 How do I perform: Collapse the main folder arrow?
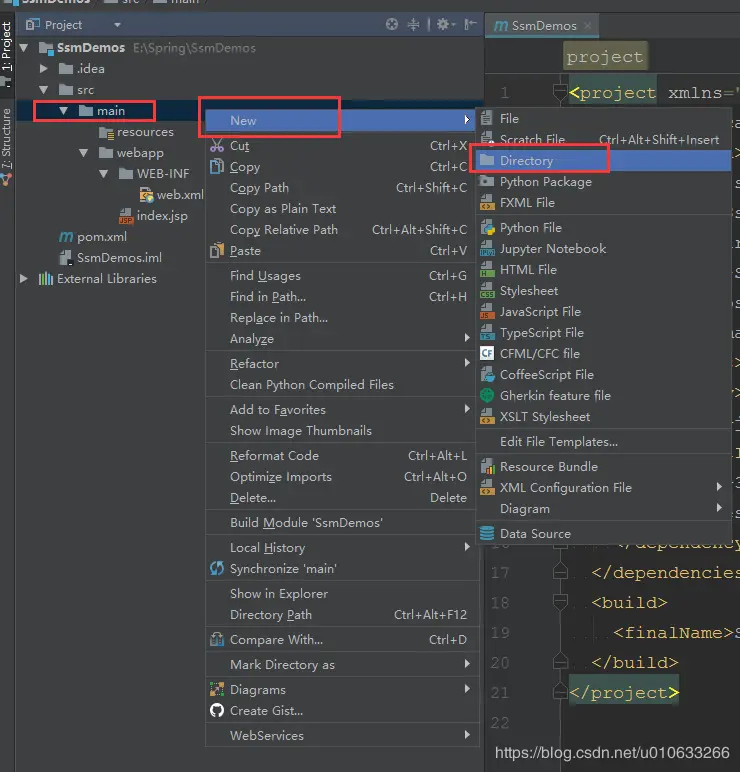point(64,111)
